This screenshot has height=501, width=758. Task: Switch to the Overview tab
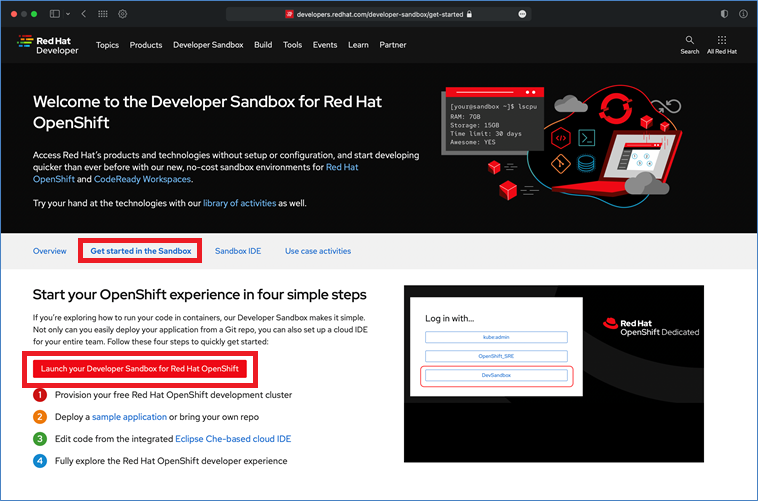tap(50, 251)
